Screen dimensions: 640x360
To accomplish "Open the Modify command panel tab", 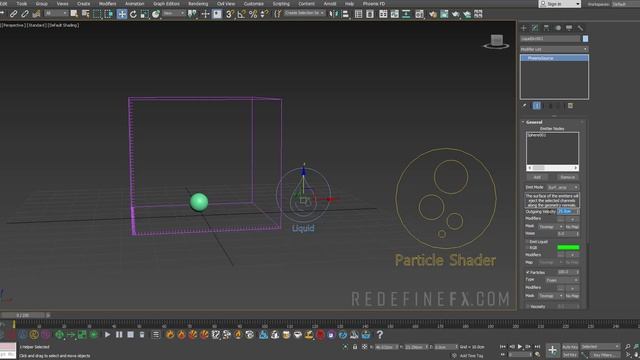I will coord(535,28).
